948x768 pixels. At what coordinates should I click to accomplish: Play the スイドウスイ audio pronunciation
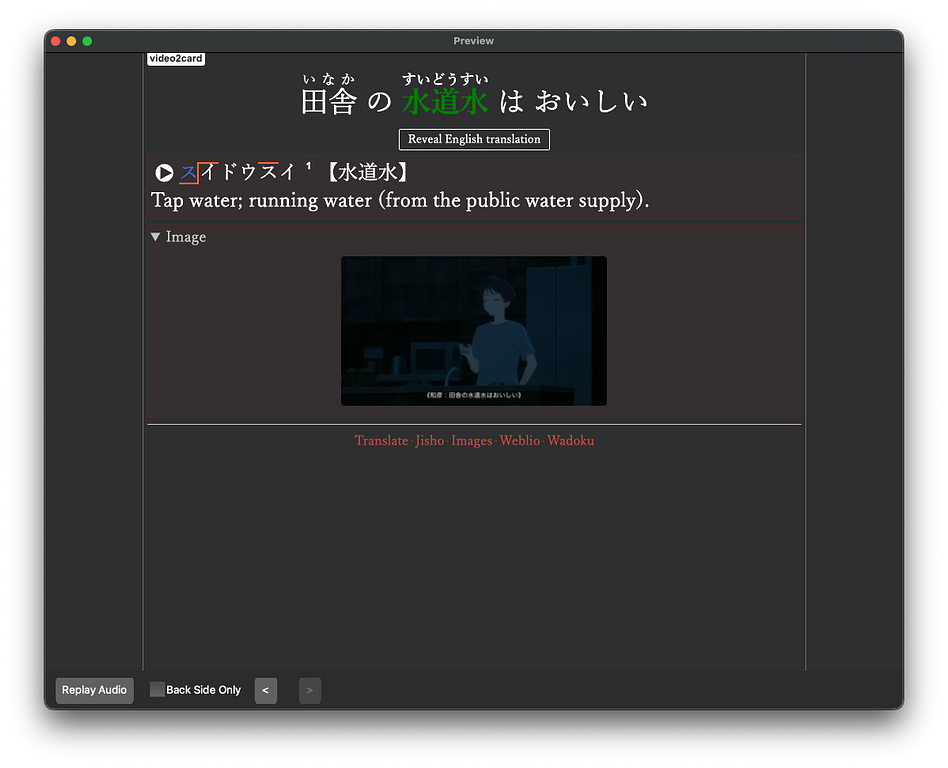pos(164,172)
